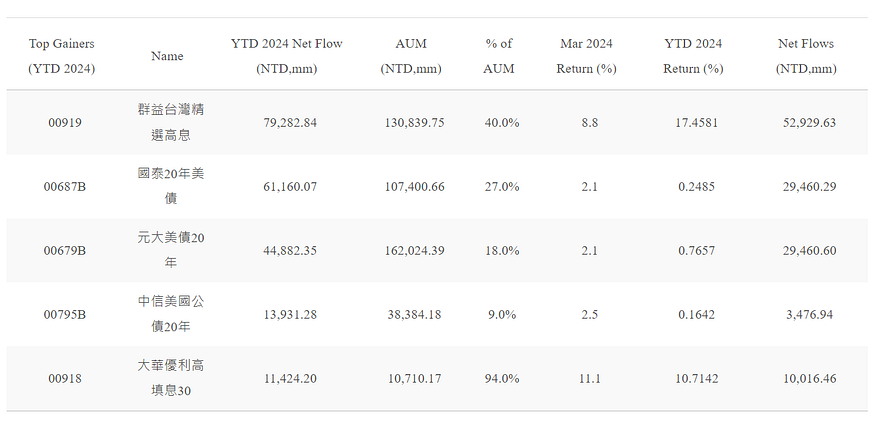Select the Net Flows (NTD,mm) header

[806, 56]
